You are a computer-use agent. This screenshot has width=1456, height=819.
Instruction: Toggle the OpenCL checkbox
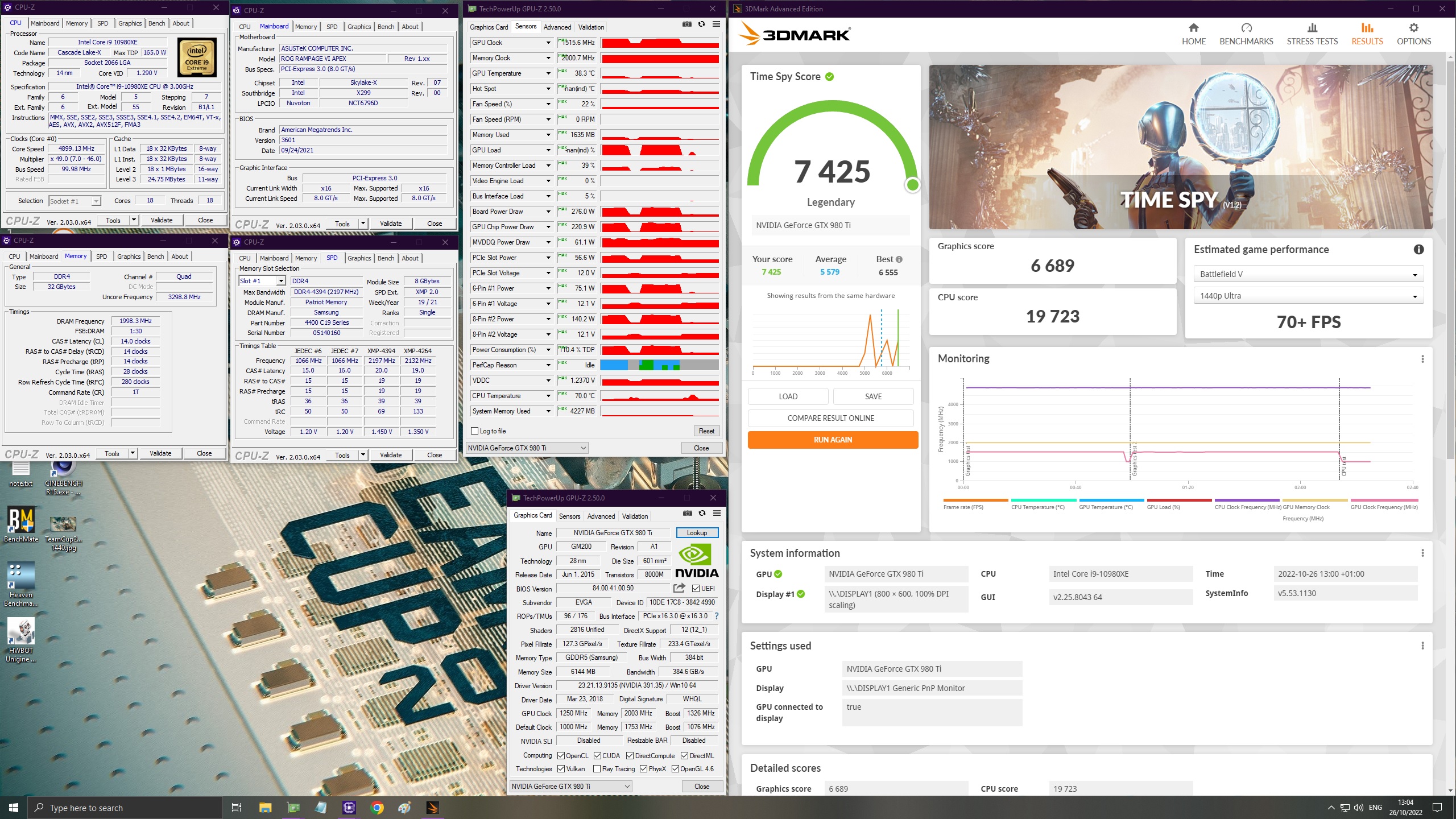coord(561,756)
